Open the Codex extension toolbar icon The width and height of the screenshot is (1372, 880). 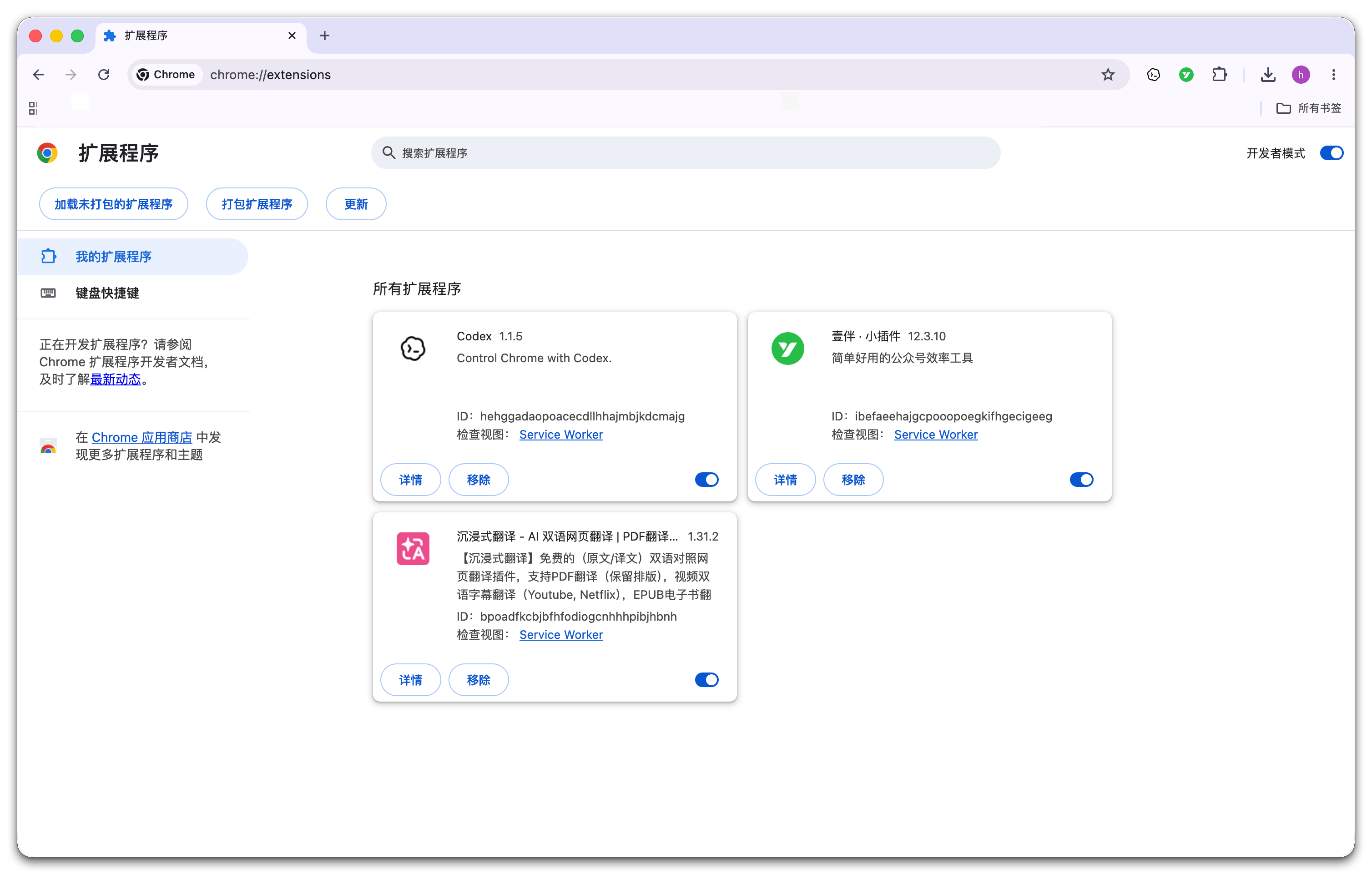[1153, 75]
